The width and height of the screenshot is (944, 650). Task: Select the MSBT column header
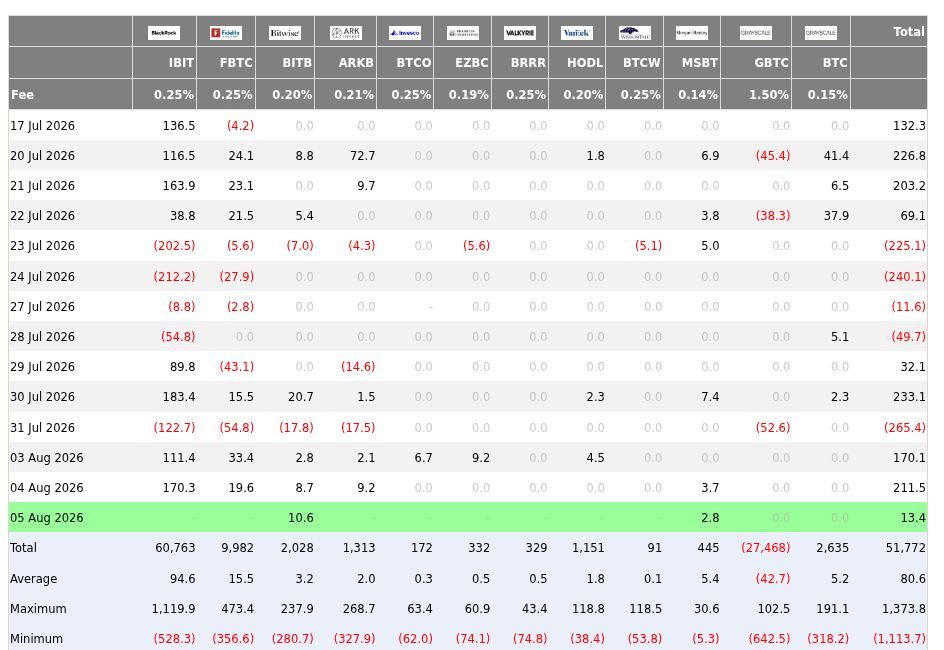pos(700,63)
